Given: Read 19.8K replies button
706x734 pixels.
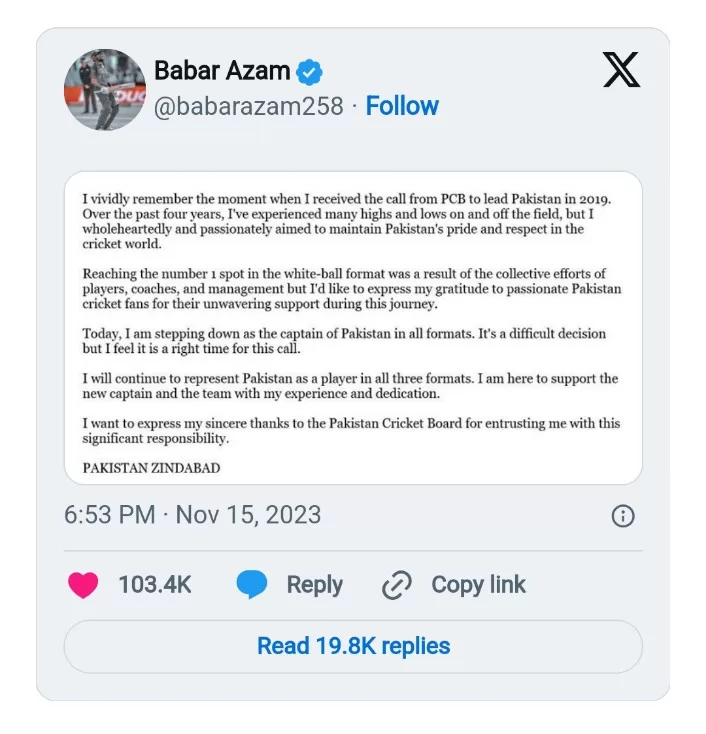Looking at the screenshot, I should coord(353,646).
